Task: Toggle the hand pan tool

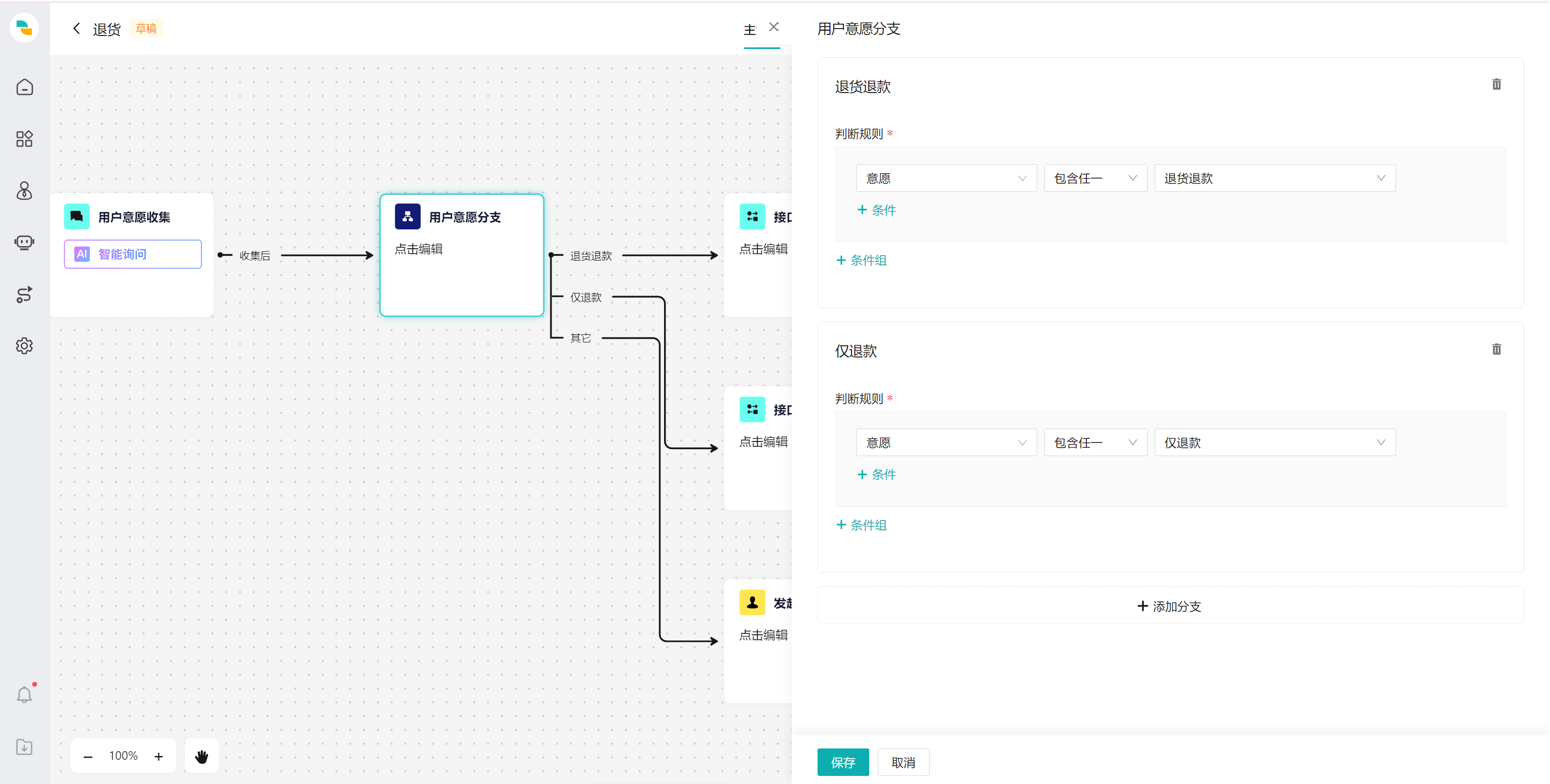Action: pyautogui.click(x=201, y=757)
